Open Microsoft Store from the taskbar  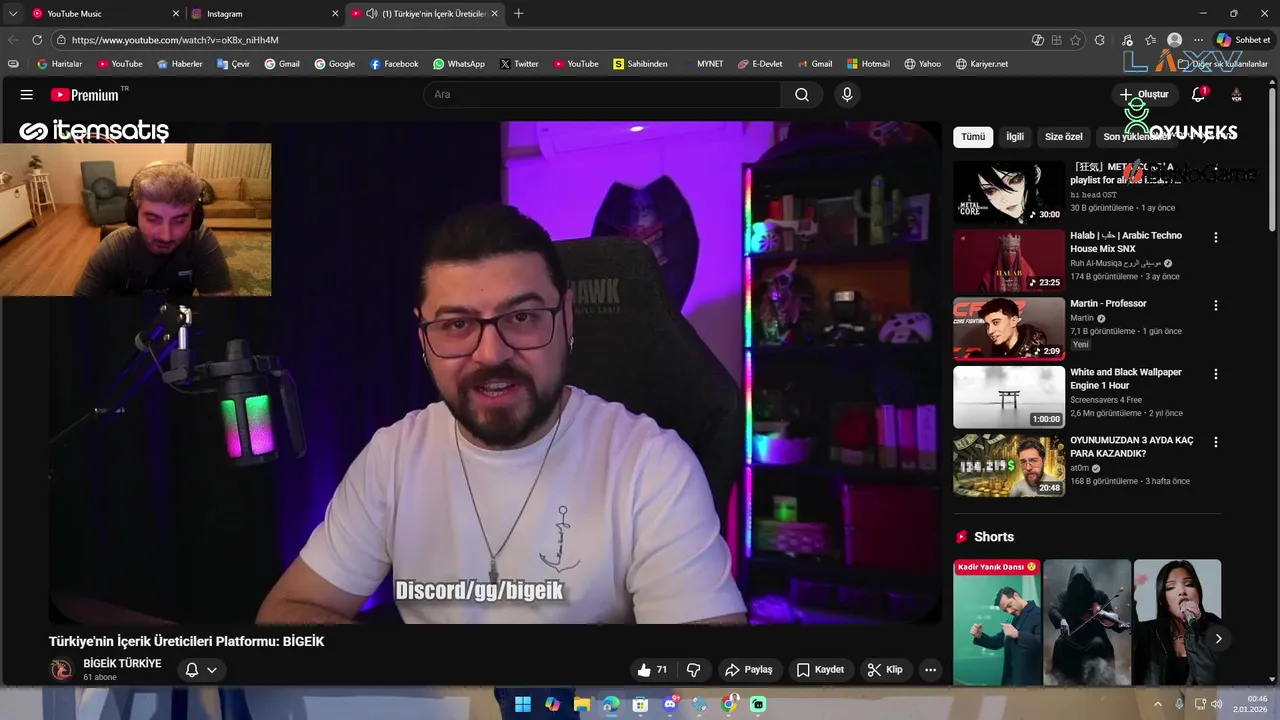640,704
